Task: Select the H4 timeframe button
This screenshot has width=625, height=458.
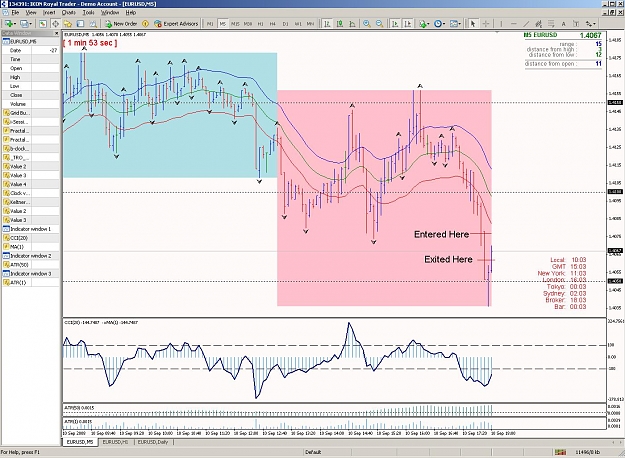Action: [x=273, y=24]
